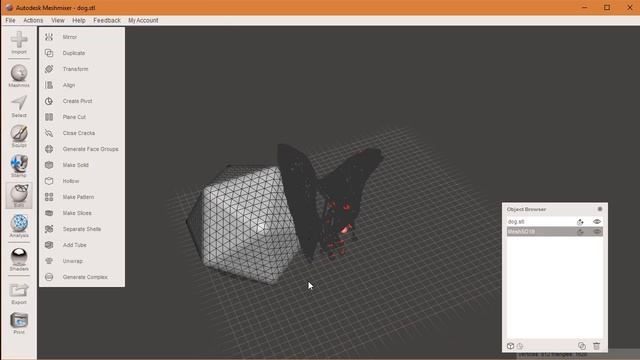The width and height of the screenshot is (640, 360).
Task: Select the Meshmix tool
Action: tap(19, 76)
